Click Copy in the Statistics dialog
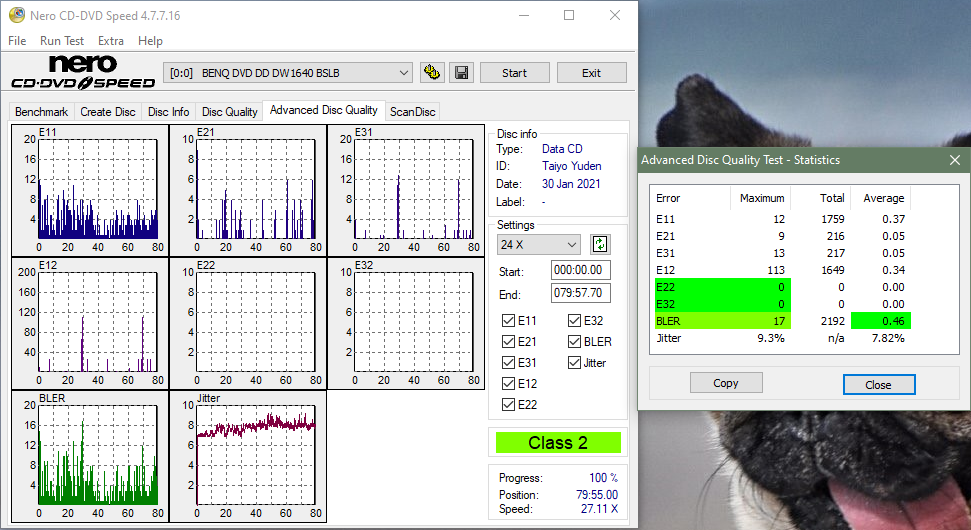The width and height of the screenshot is (971, 530). coord(726,383)
